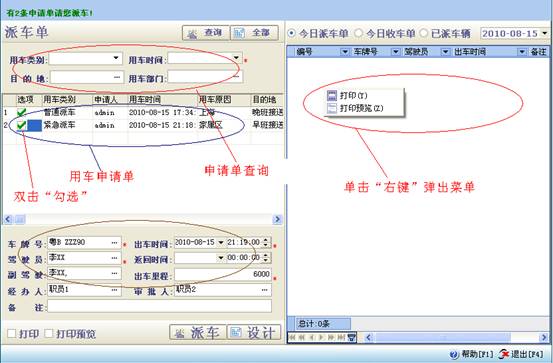The height and width of the screenshot is (363, 553).
Task: Open the date dropdown showing 2010-08-15
Action: point(545,34)
